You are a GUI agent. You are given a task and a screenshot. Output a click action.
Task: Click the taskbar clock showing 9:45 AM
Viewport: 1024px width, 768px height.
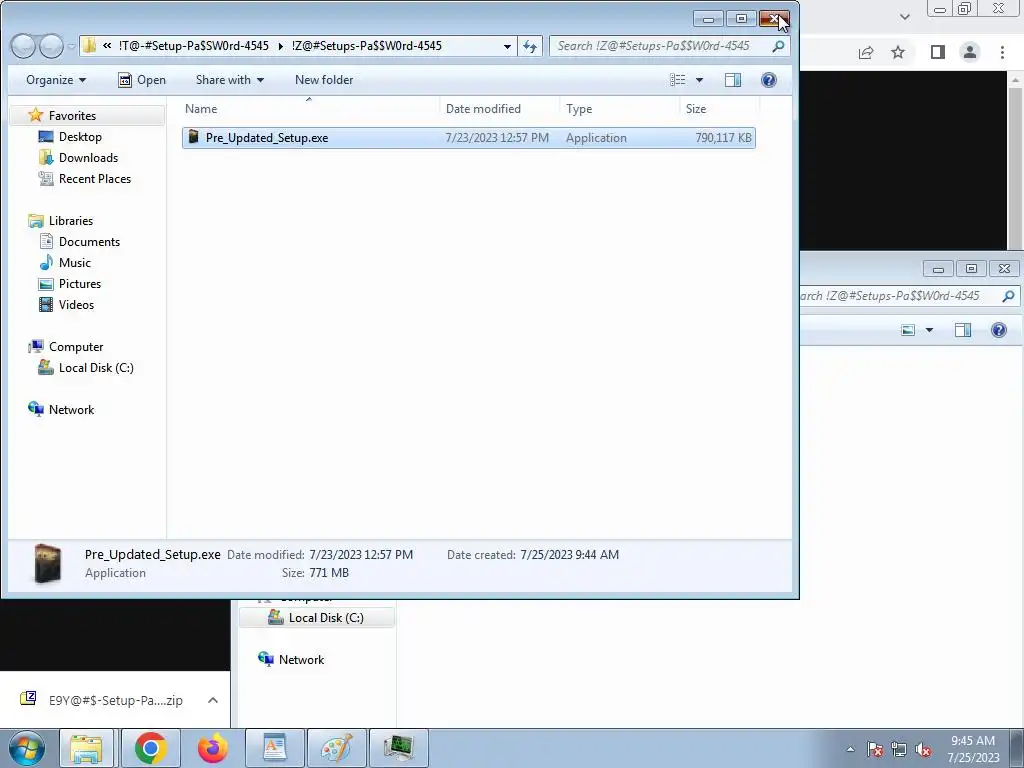973,749
